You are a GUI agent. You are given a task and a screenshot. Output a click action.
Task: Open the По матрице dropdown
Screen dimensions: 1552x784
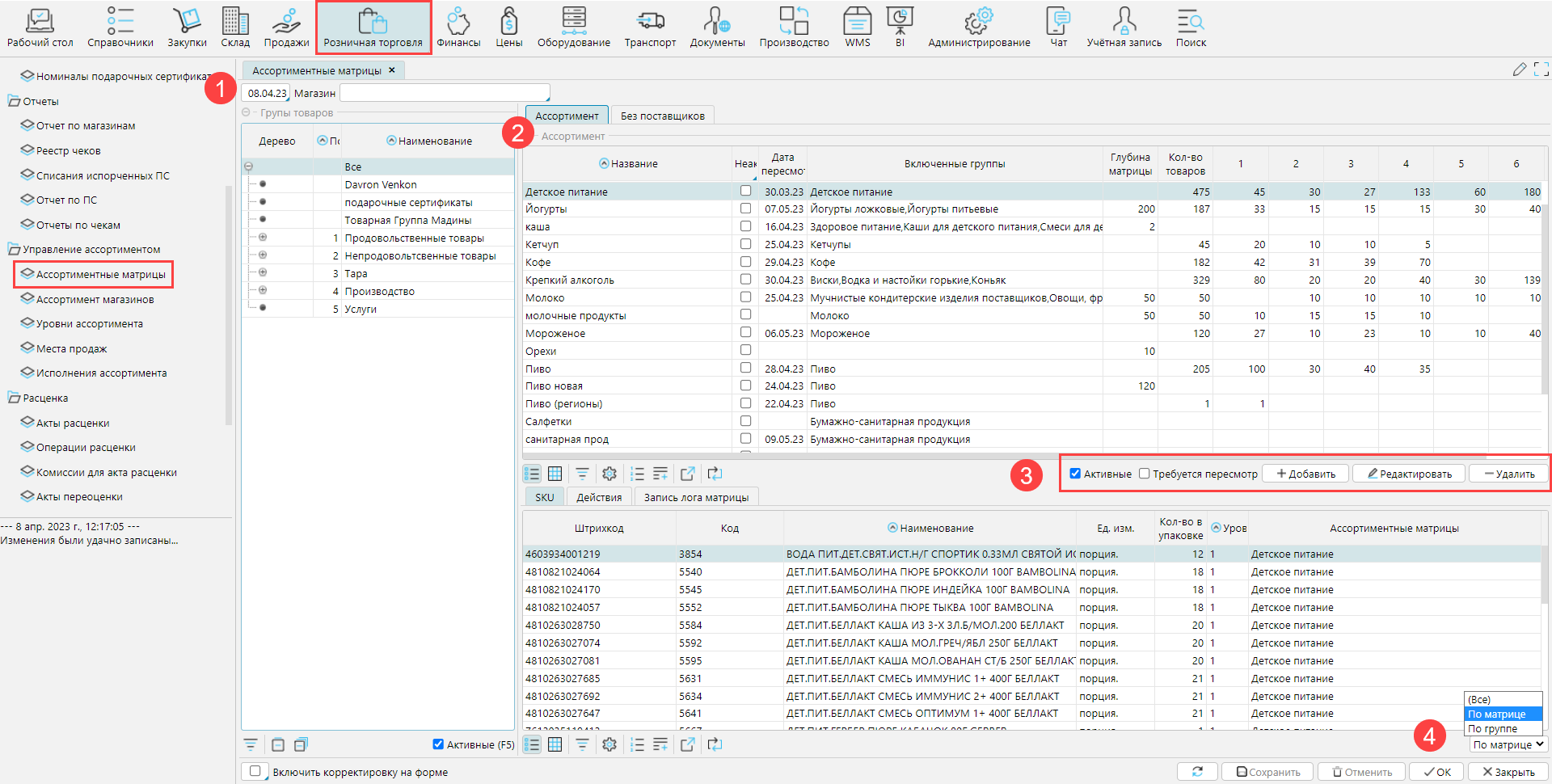click(1508, 744)
